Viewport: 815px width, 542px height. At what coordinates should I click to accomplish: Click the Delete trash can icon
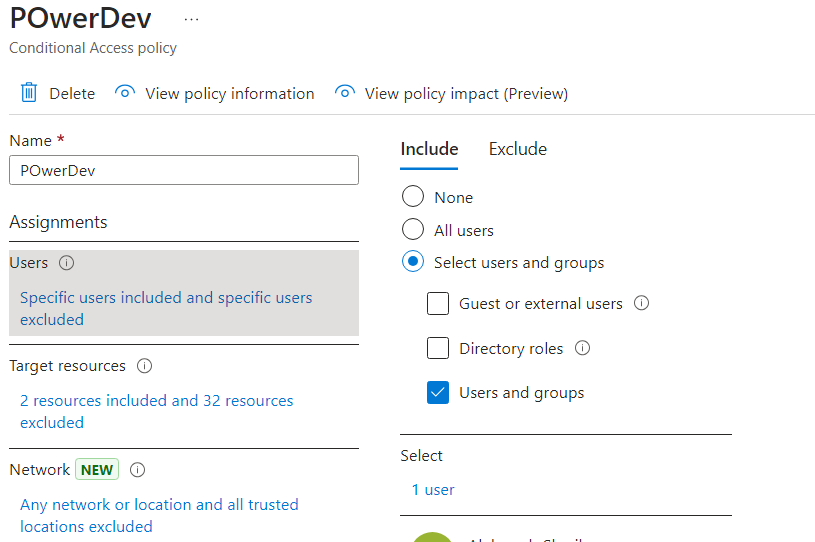pyautogui.click(x=29, y=93)
